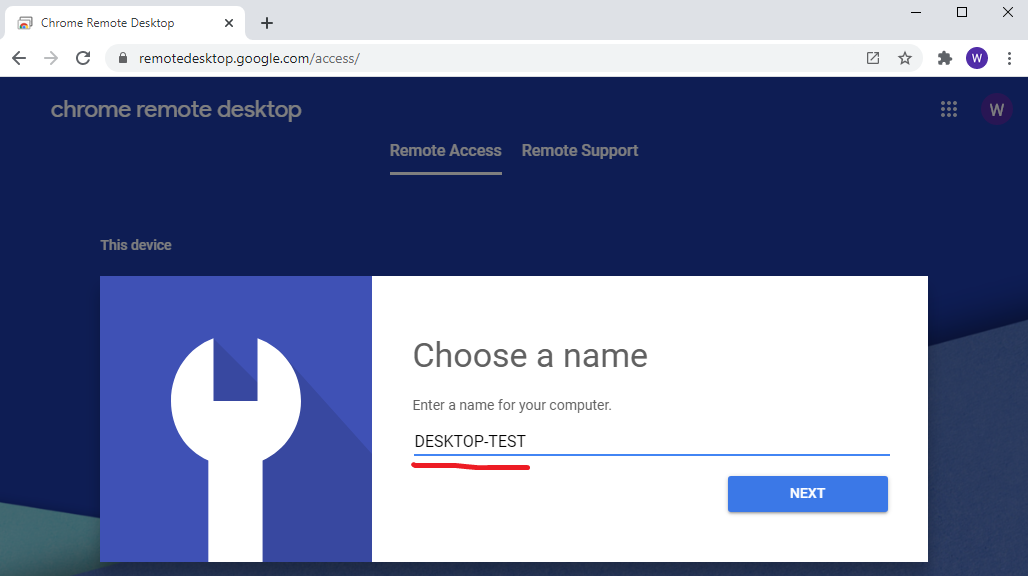Select the Chrome Remote Desktop browser tab
Screen dimensions: 1028x576
point(125,23)
